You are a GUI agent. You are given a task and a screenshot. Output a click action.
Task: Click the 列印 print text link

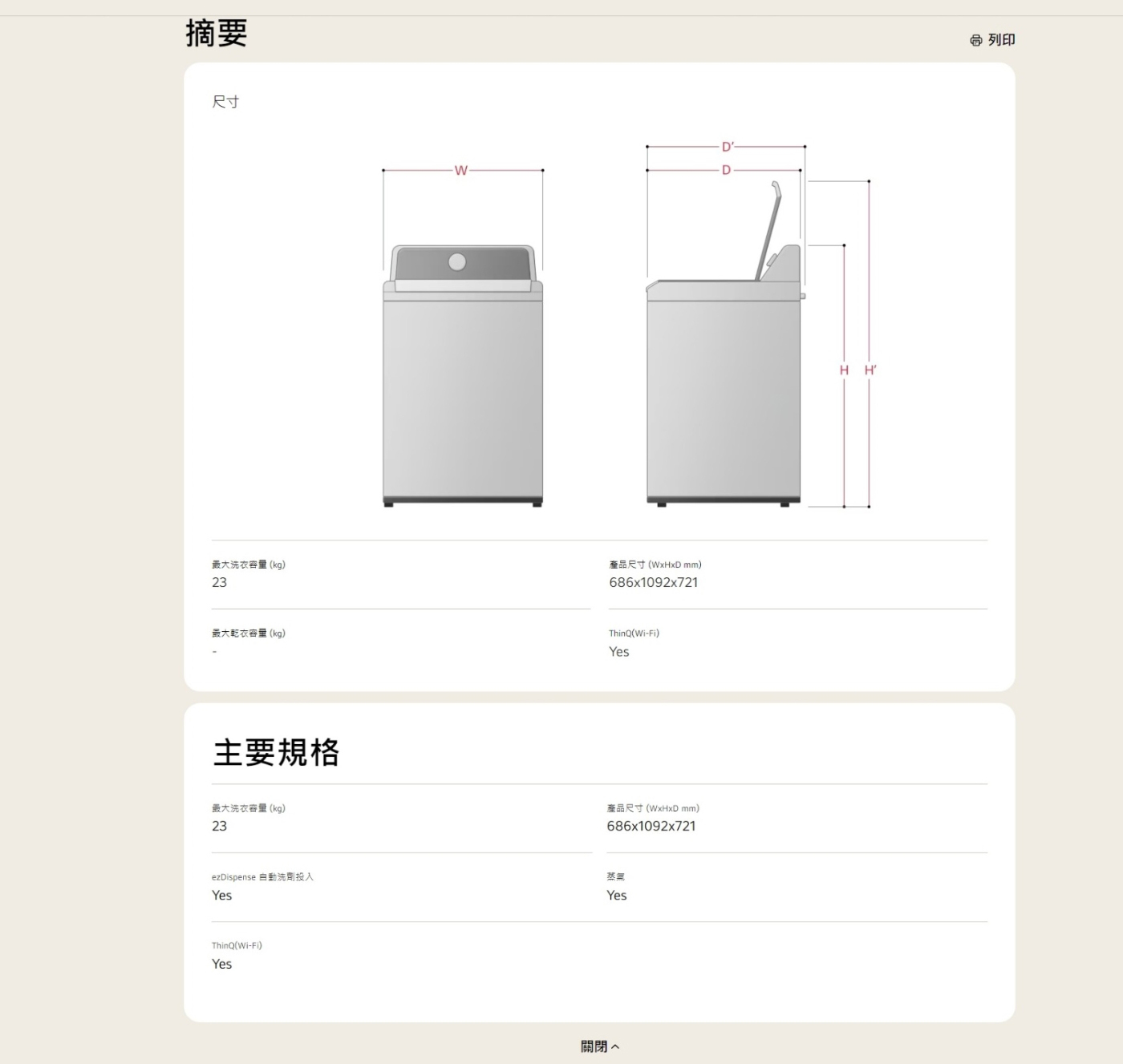[x=1001, y=40]
